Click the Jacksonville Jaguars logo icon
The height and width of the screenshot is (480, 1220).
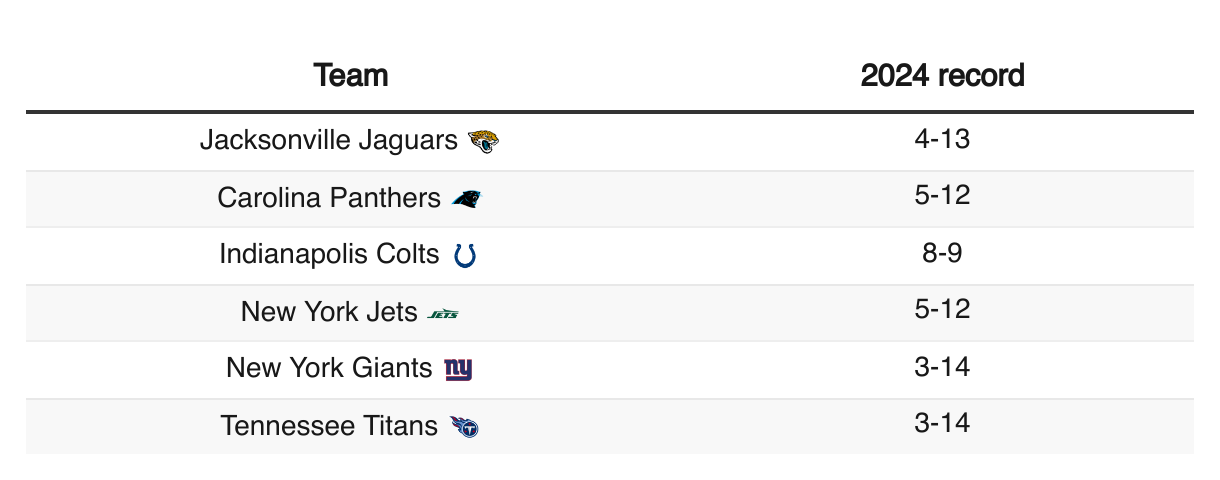pyautogui.click(x=484, y=141)
